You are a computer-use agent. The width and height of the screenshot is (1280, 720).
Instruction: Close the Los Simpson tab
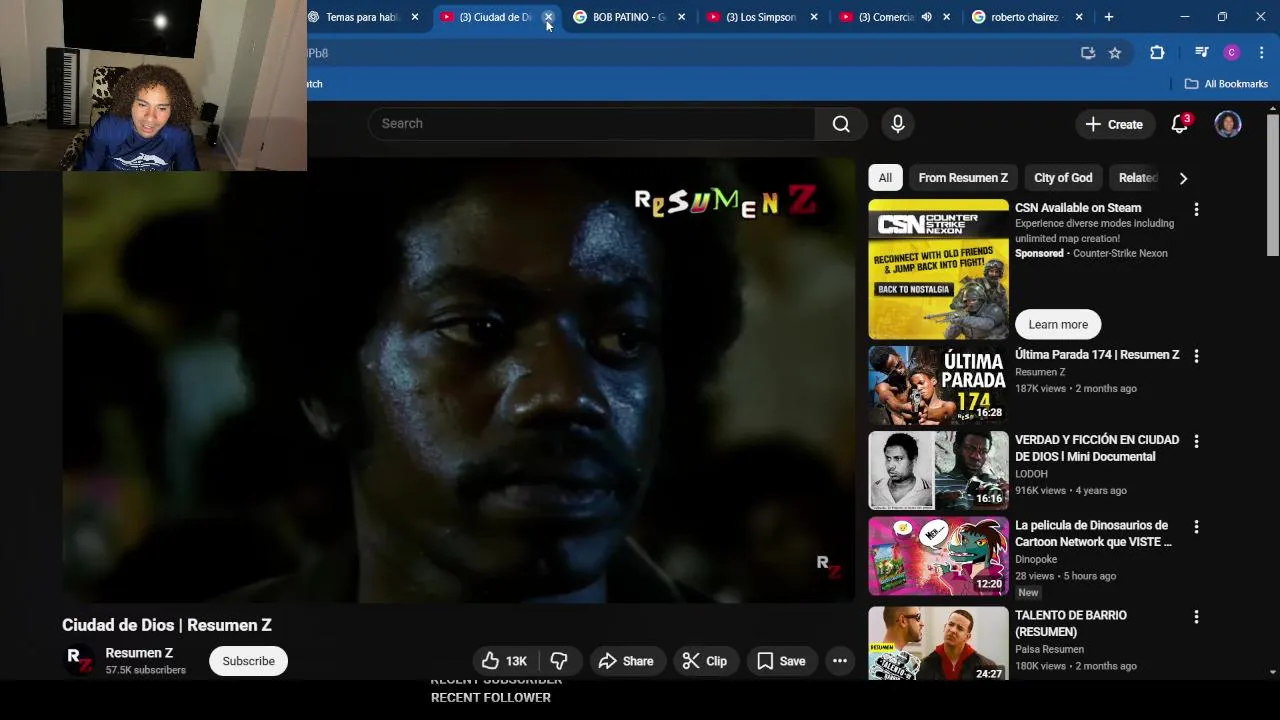tap(814, 17)
